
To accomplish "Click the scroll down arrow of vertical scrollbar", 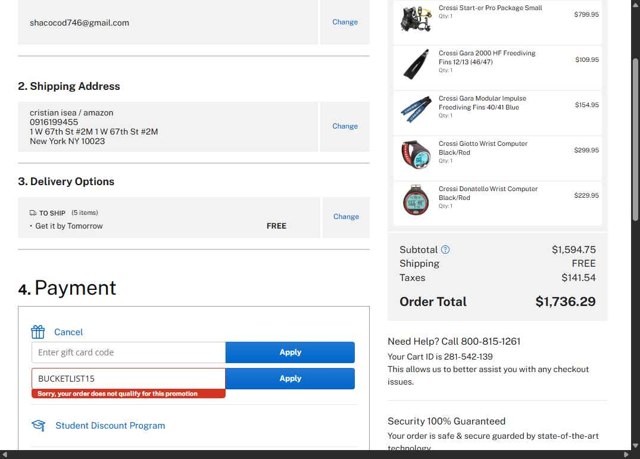I will coord(635,446).
